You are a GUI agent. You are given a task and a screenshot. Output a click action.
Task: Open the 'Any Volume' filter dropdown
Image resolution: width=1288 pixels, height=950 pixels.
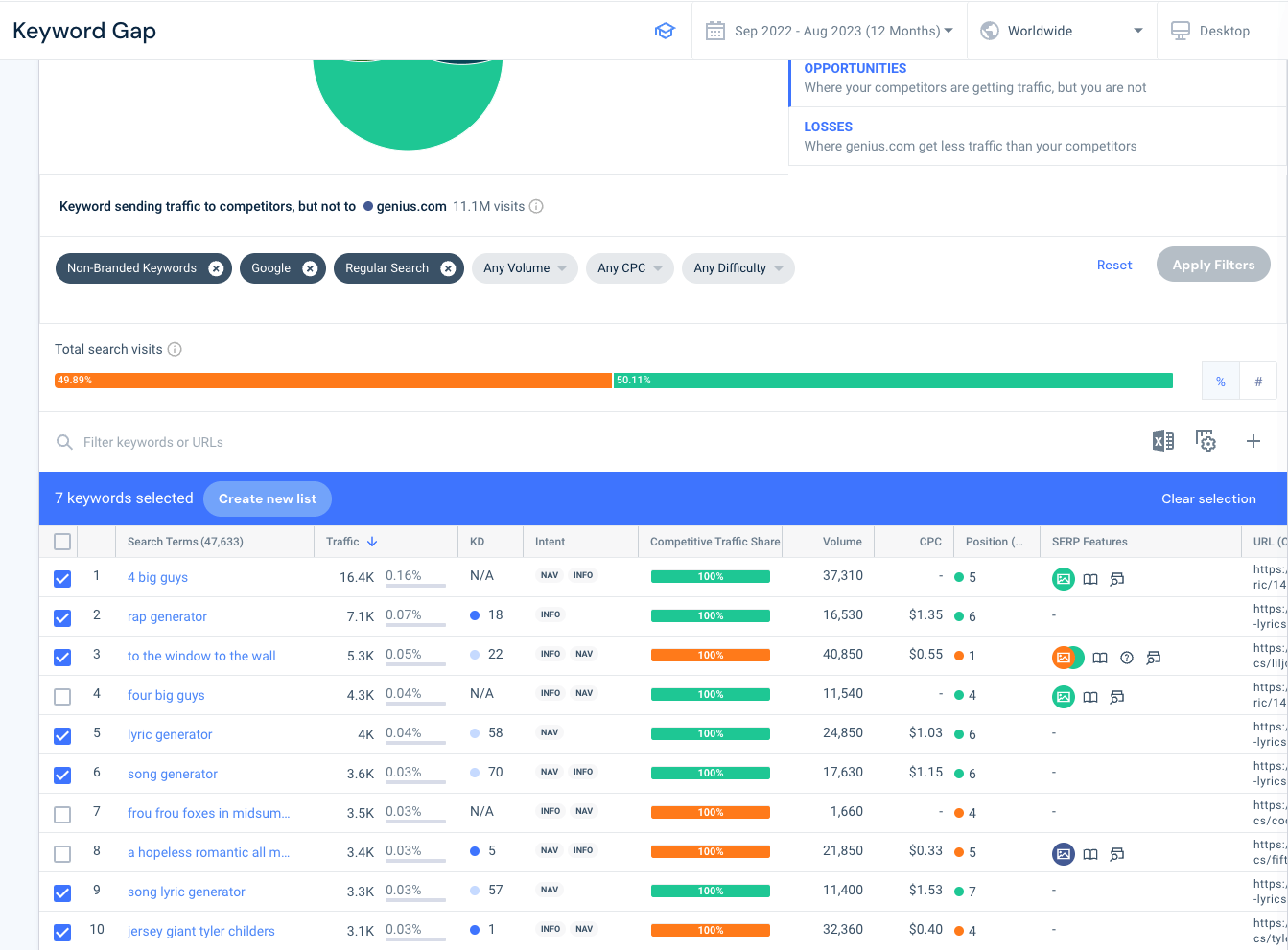[524, 268]
